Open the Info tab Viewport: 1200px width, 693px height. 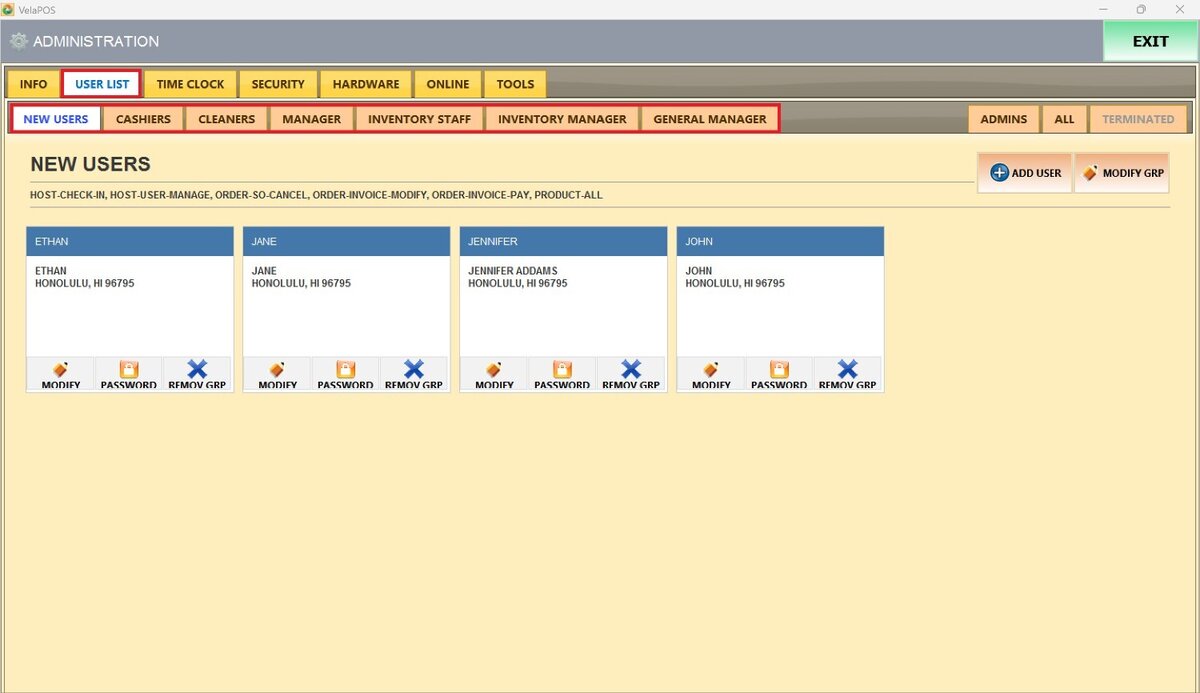(34, 84)
